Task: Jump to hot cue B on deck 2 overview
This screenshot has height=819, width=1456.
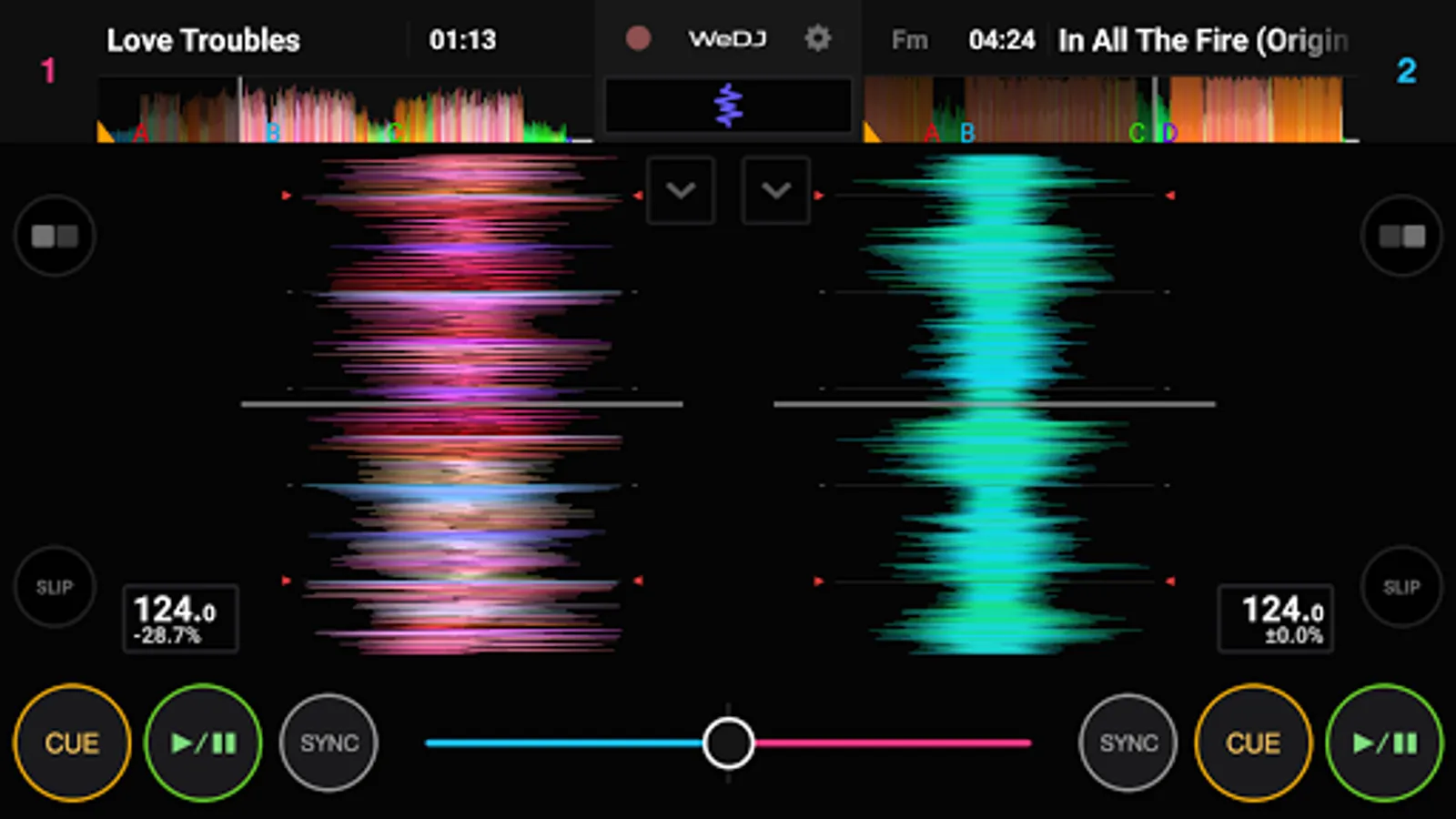Action: [967, 133]
